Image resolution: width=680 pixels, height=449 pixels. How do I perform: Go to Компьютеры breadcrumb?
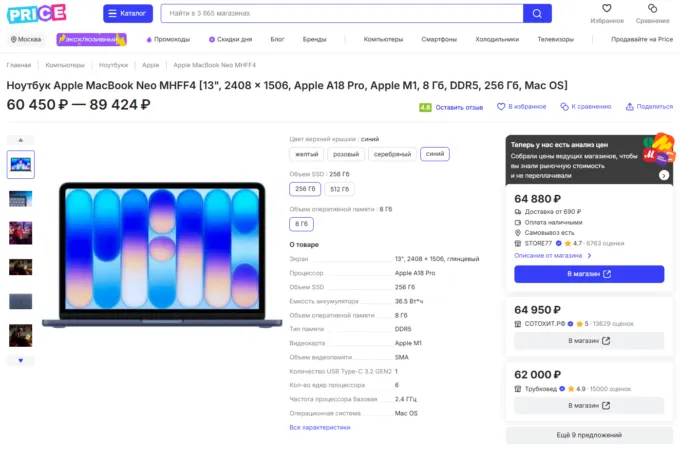pyautogui.click(x=65, y=65)
